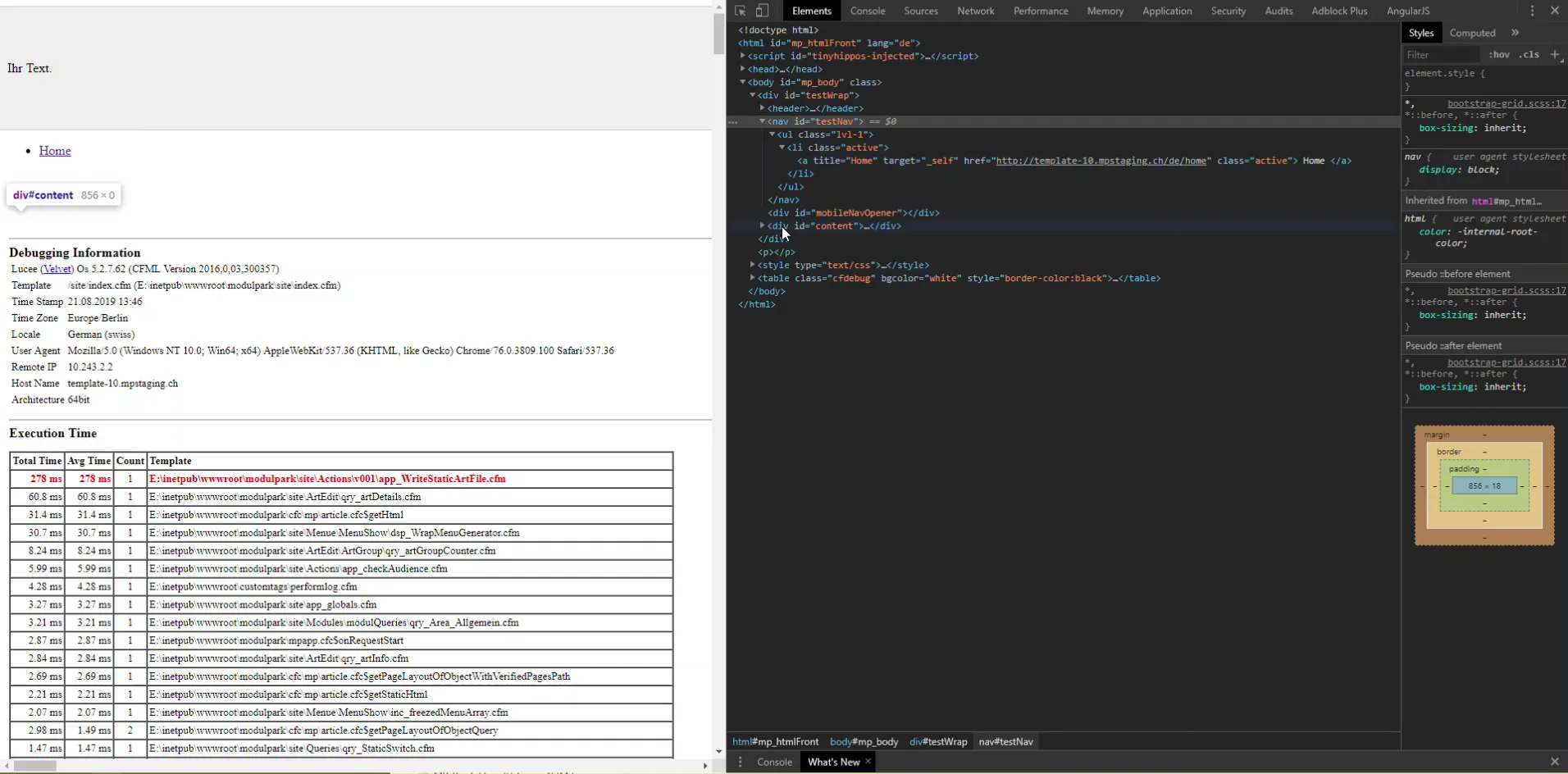This screenshot has width=1568, height=774.
Task: Expand the table cfdebug node
Action: point(752,278)
